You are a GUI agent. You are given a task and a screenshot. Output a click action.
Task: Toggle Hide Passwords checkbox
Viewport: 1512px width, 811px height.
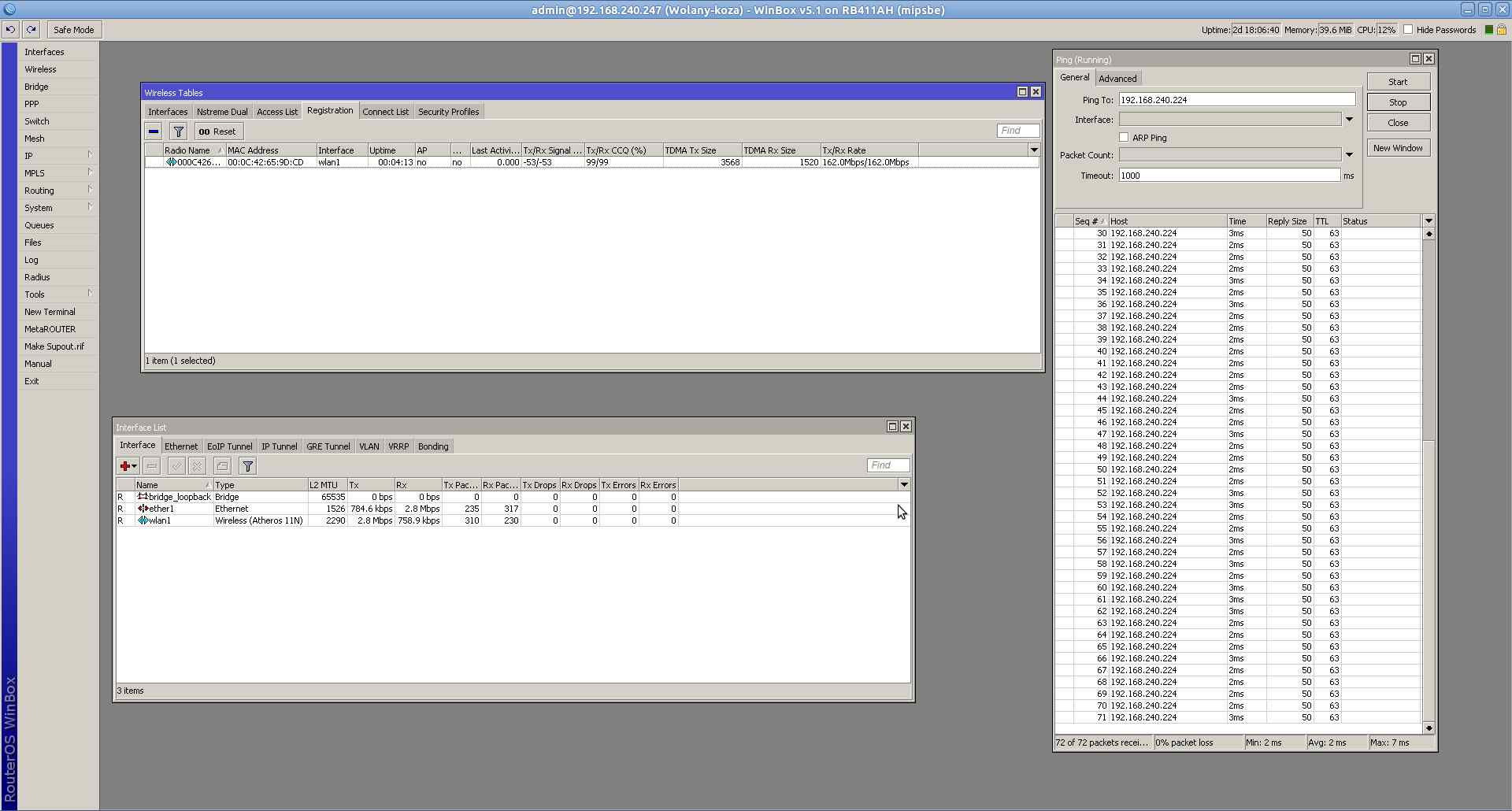pos(1408,30)
